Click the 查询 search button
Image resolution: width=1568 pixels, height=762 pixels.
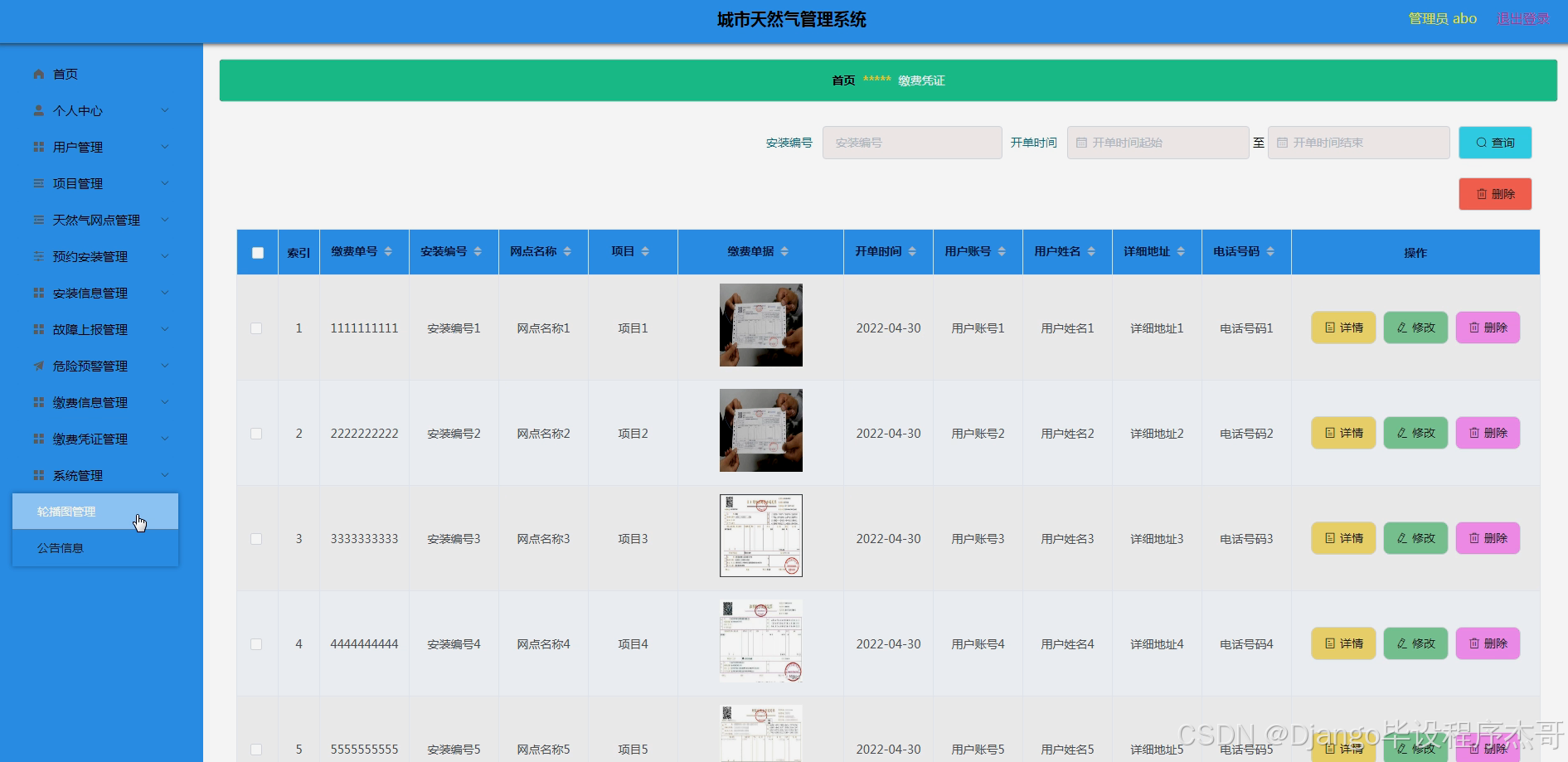[1495, 143]
